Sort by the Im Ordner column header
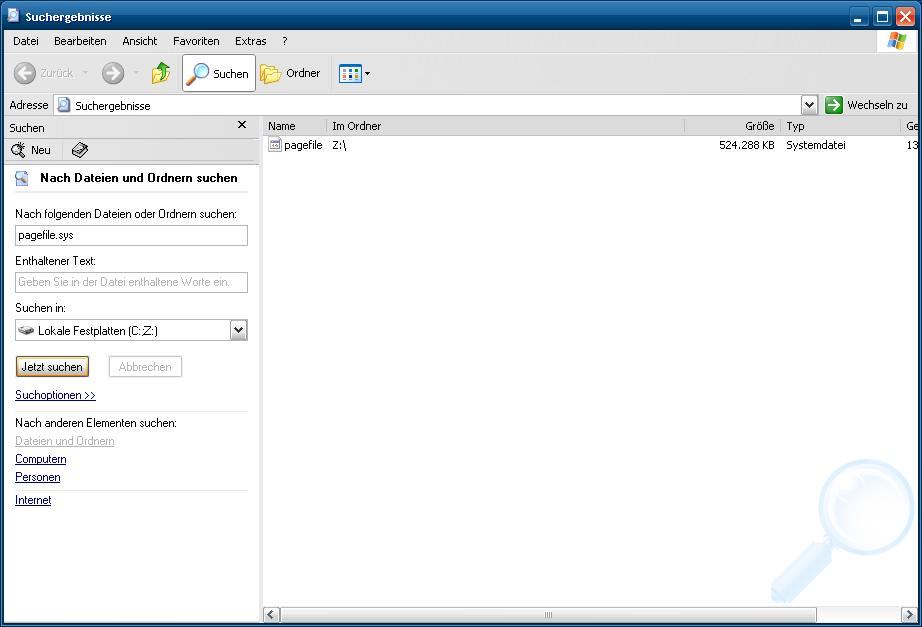Viewport: 922px width, 627px height. point(506,126)
